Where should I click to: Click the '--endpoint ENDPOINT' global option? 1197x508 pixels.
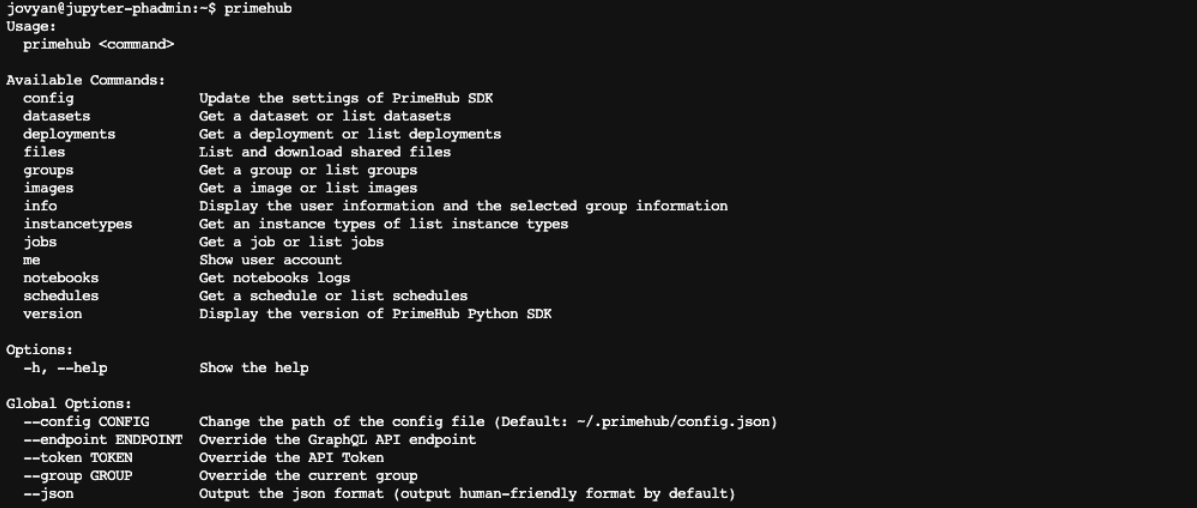pos(103,440)
